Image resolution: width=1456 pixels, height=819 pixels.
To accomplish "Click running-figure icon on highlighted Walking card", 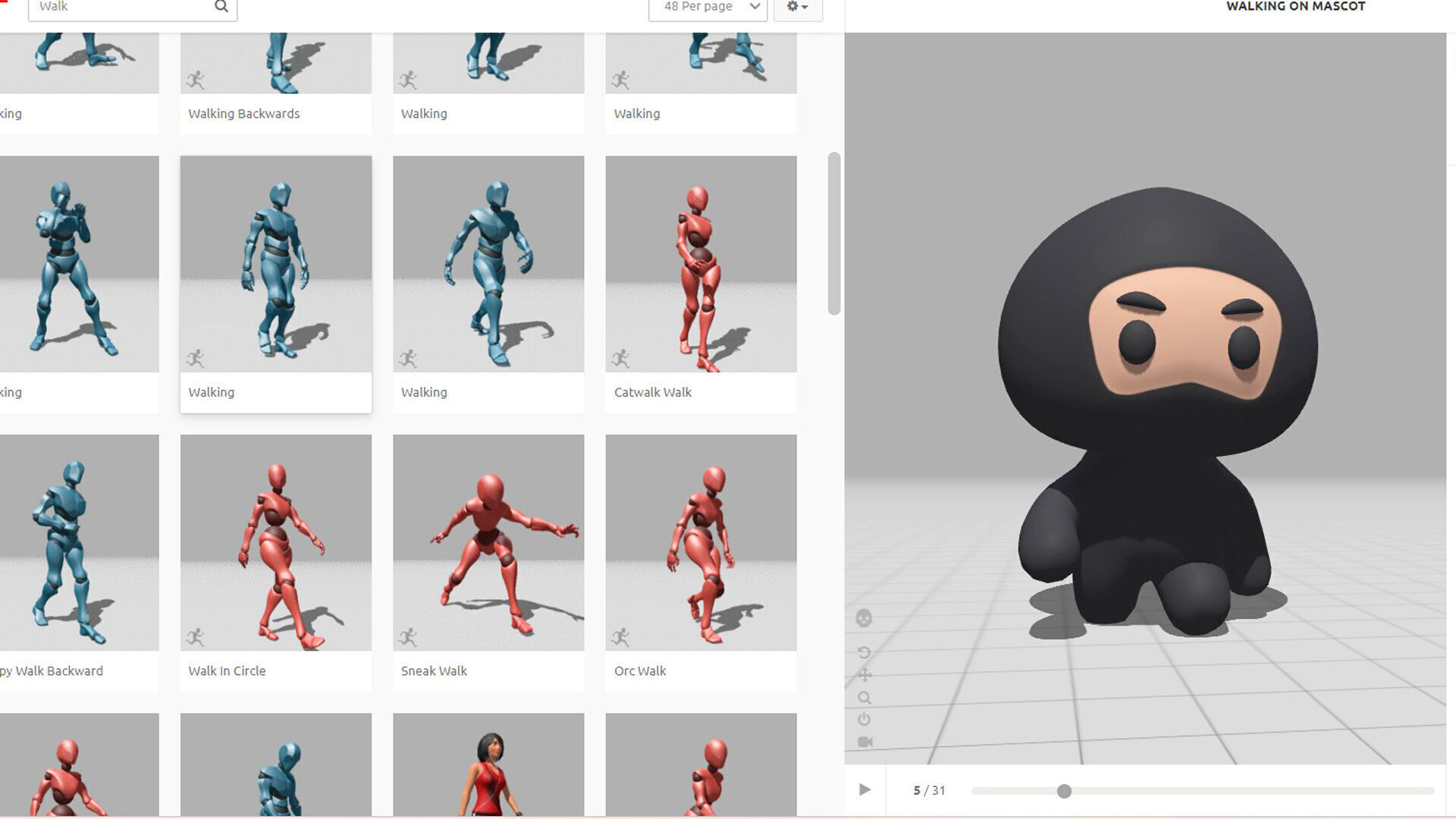I will pyautogui.click(x=196, y=358).
